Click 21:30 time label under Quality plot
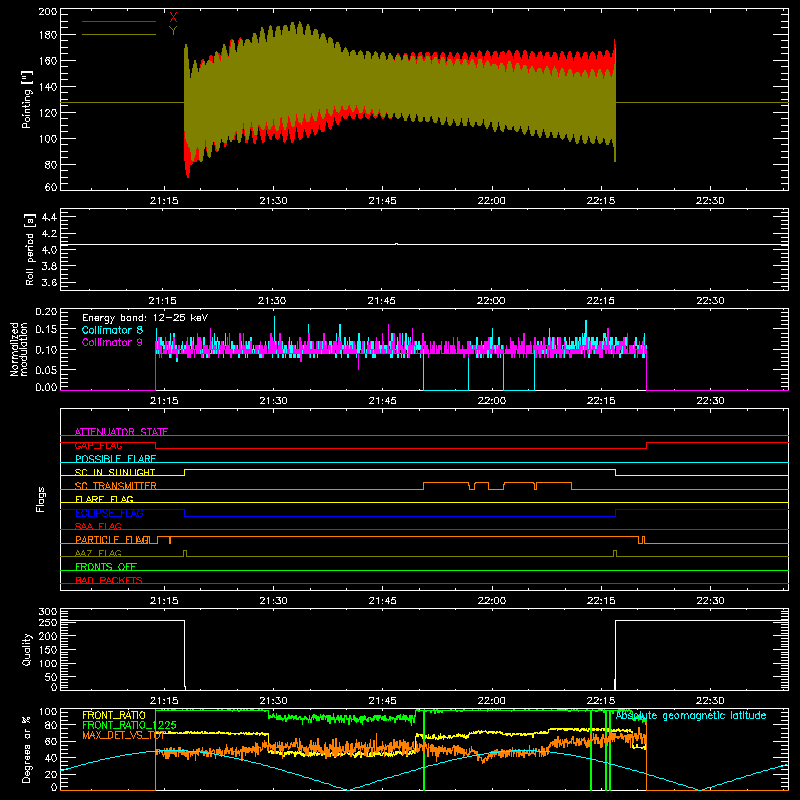Screen dimensions: 800x800 pyautogui.click(x=273, y=701)
